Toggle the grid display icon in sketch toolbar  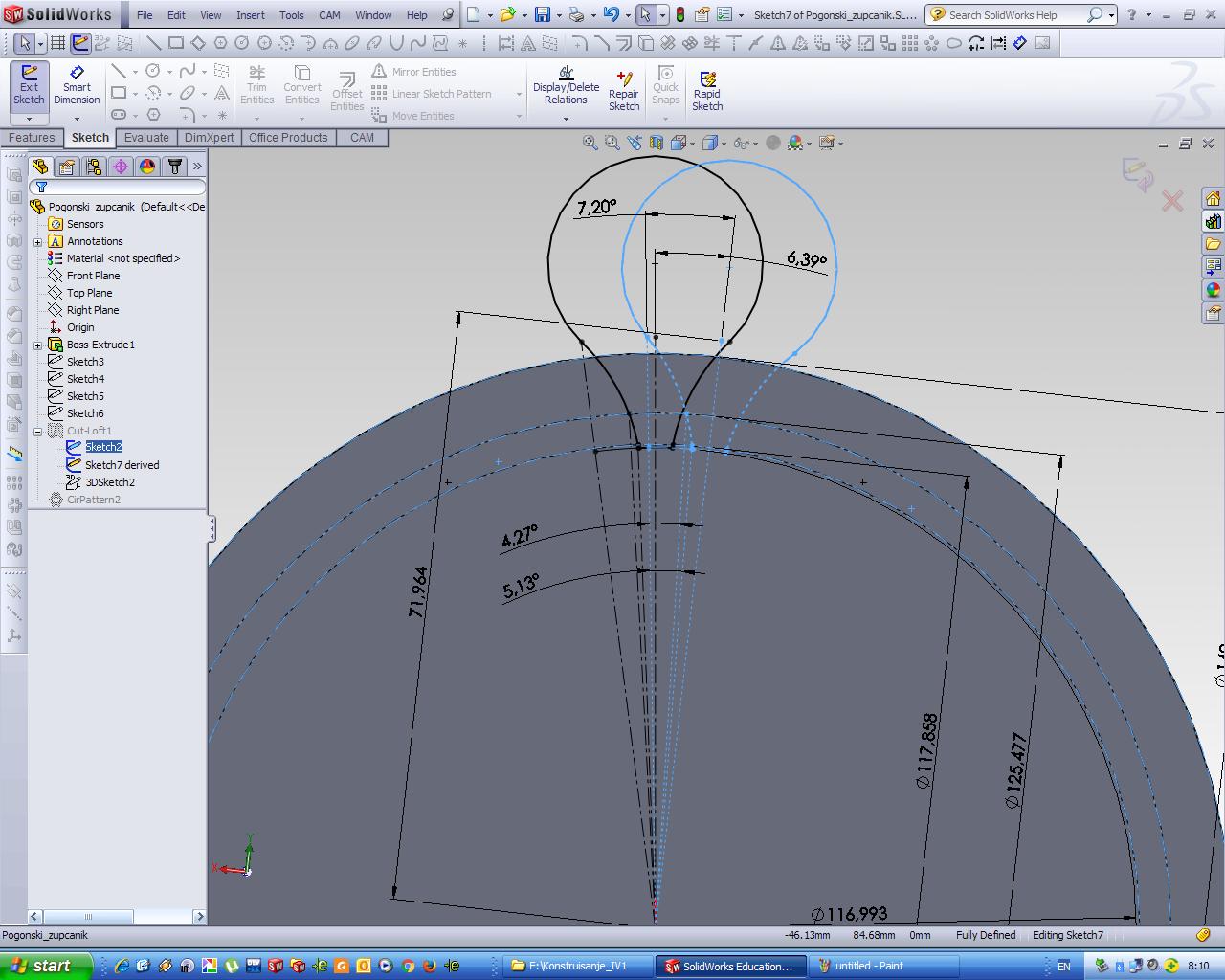click(x=58, y=43)
